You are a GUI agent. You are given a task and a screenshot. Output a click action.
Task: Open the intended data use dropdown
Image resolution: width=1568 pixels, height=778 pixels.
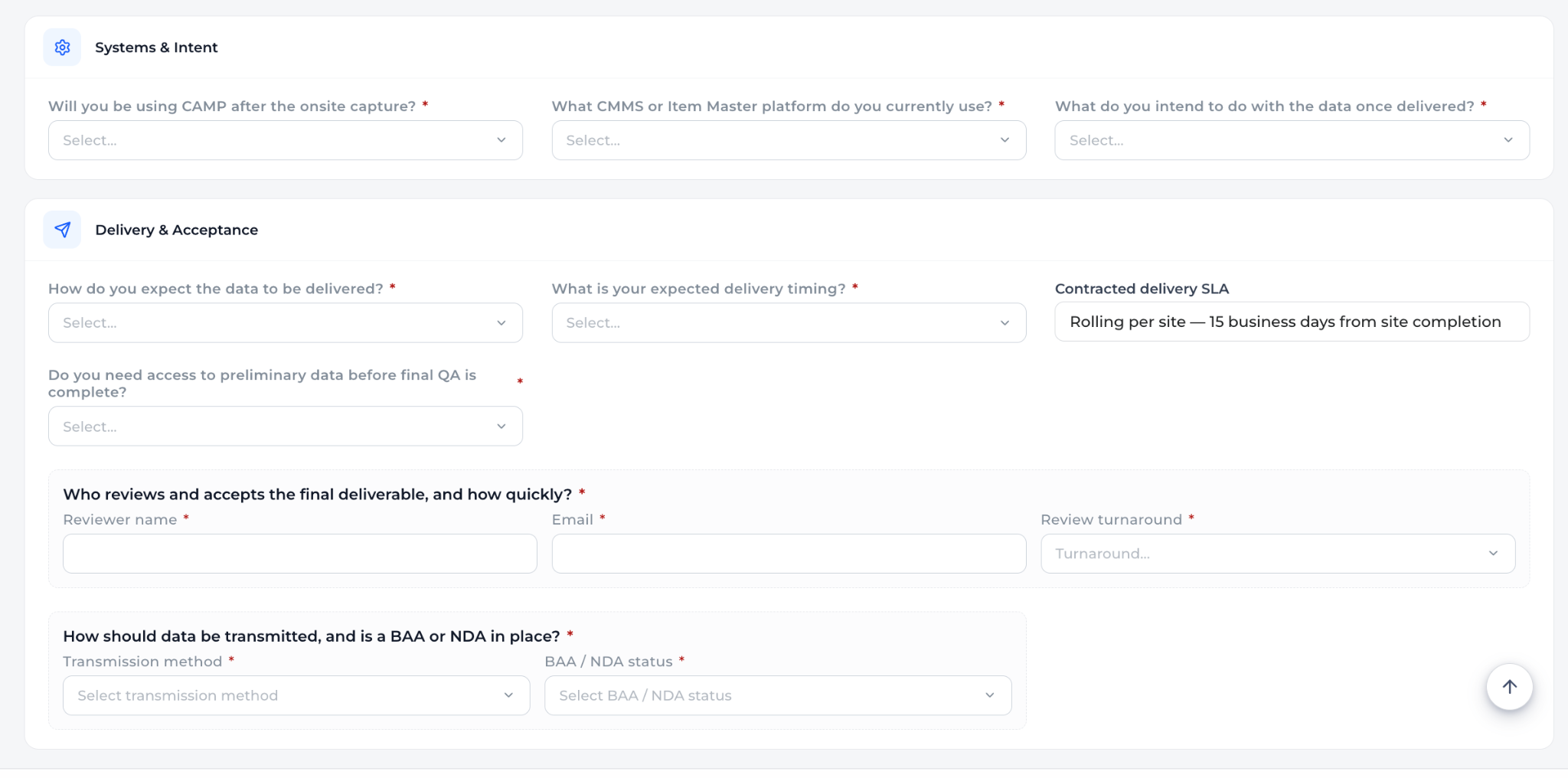tap(1292, 140)
